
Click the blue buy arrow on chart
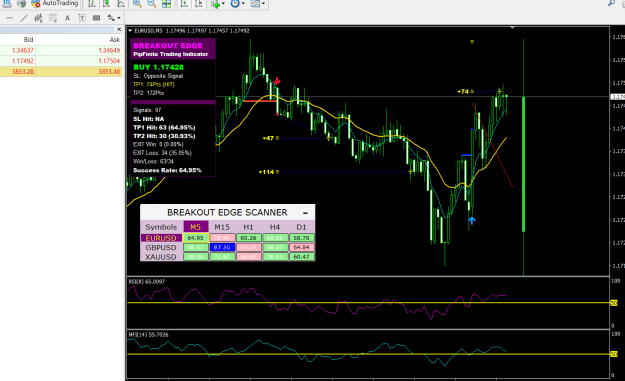(x=472, y=220)
